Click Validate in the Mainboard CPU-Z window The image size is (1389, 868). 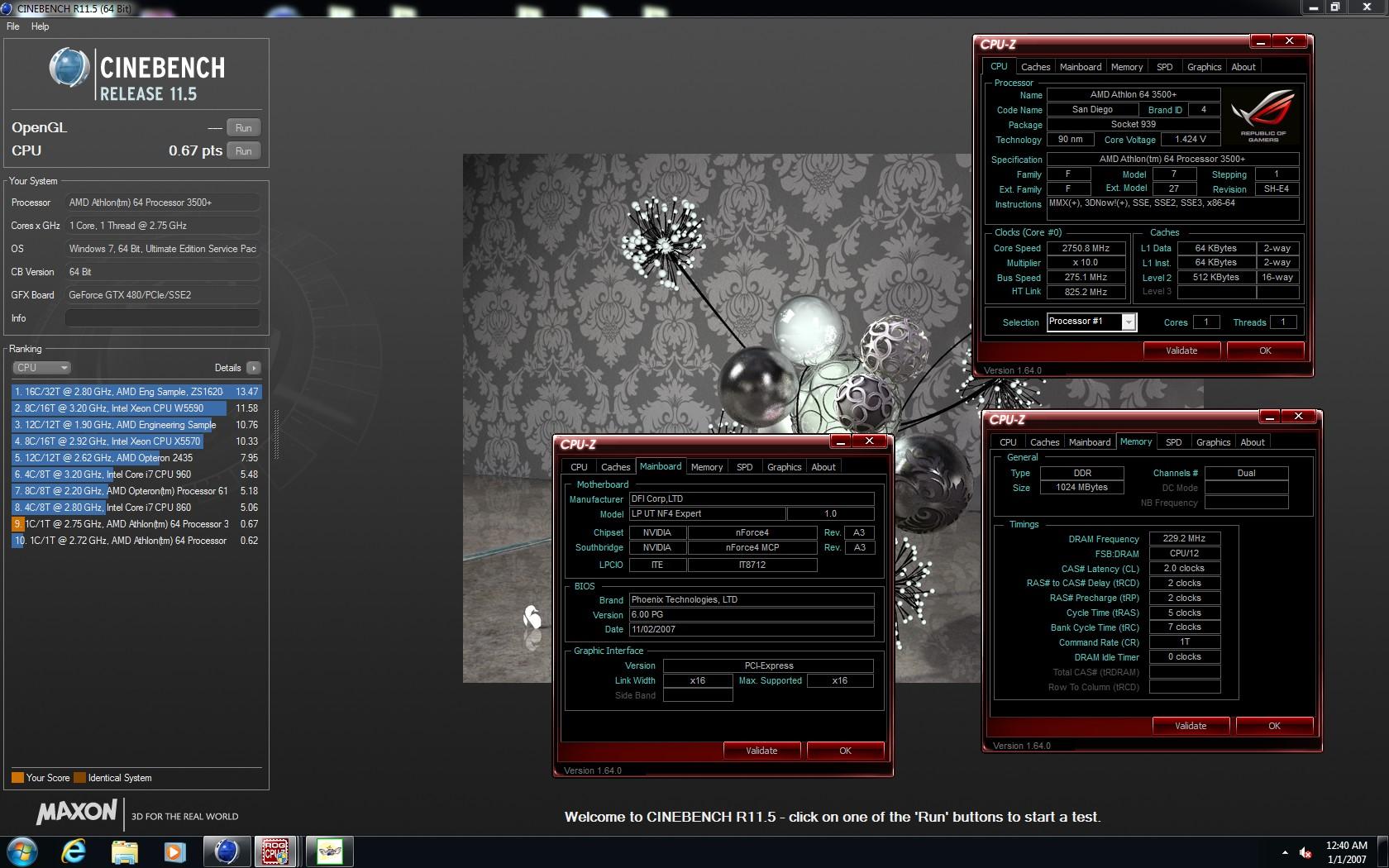point(761,751)
